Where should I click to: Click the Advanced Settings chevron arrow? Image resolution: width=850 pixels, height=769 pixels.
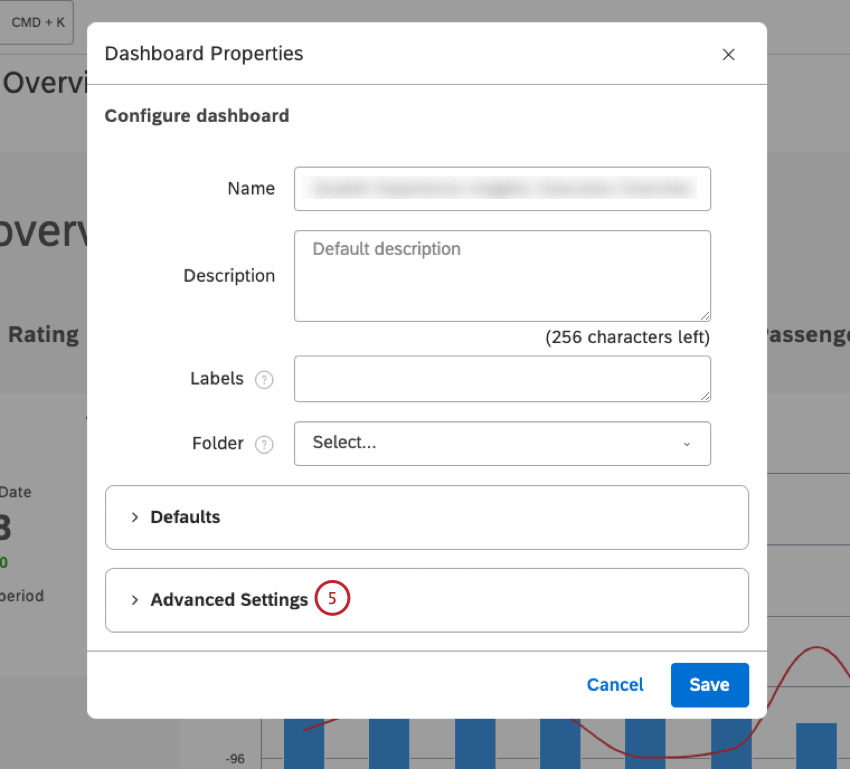135,599
